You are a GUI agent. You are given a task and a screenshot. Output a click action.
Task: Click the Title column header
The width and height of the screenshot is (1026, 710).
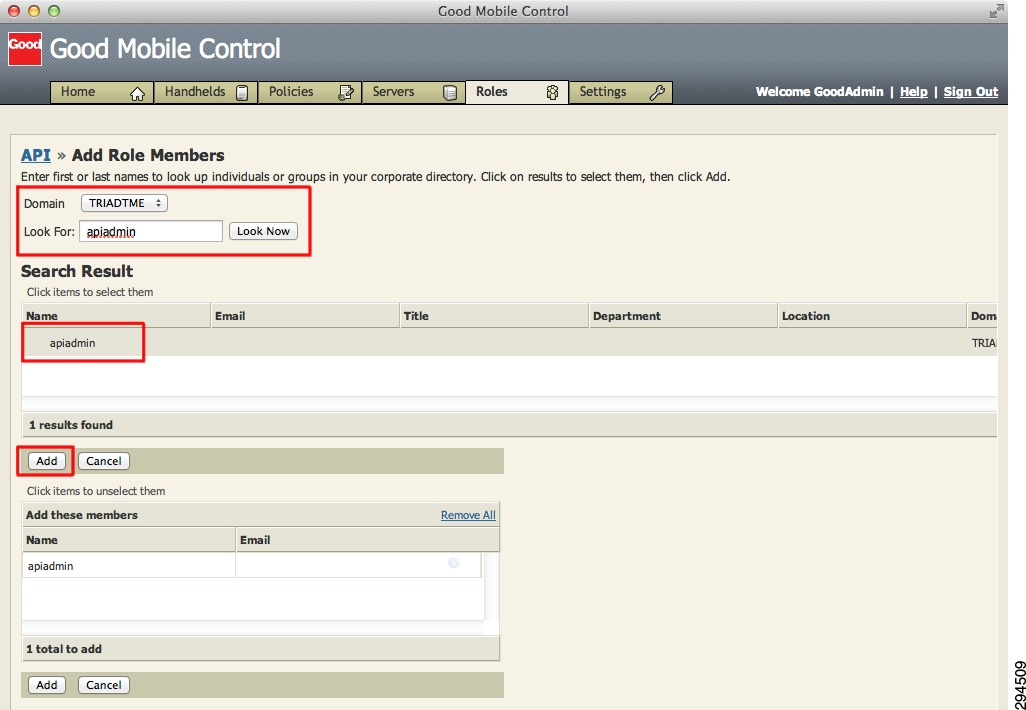(x=495, y=316)
